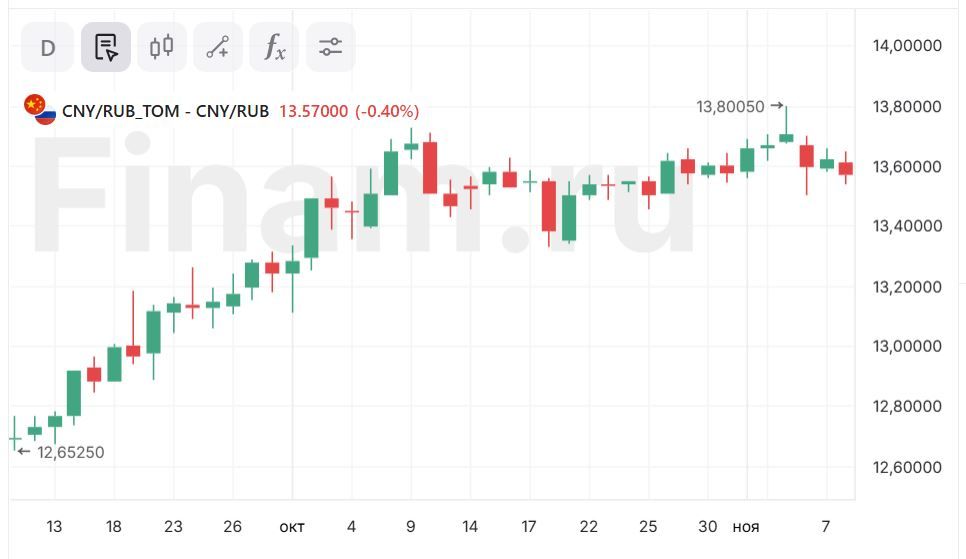Click the minimum label 12,65250

[x=70, y=452]
